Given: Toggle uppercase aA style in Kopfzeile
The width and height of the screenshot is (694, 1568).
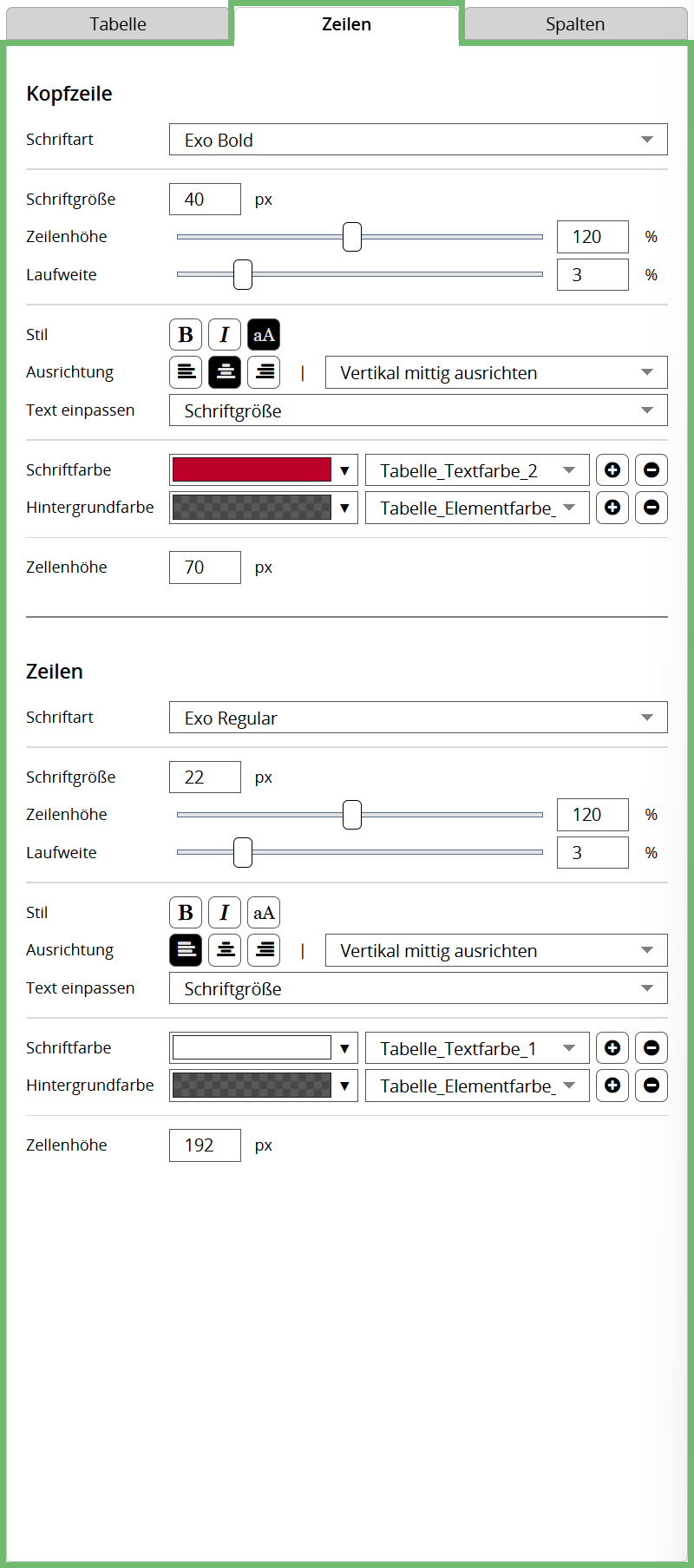Looking at the screenshot, I should click(264, 335).
